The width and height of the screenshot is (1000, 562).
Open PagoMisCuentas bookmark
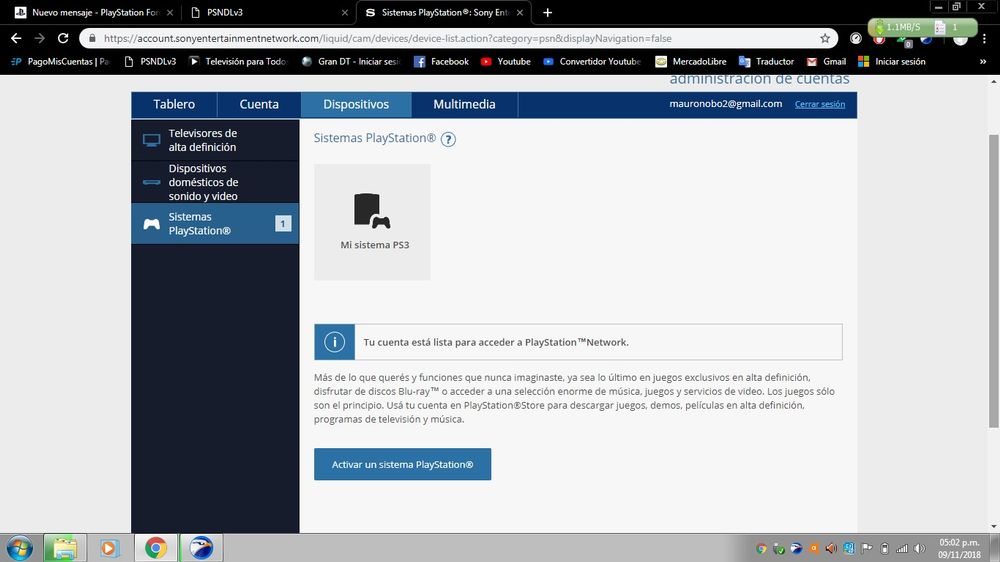(x=61, y=62)
